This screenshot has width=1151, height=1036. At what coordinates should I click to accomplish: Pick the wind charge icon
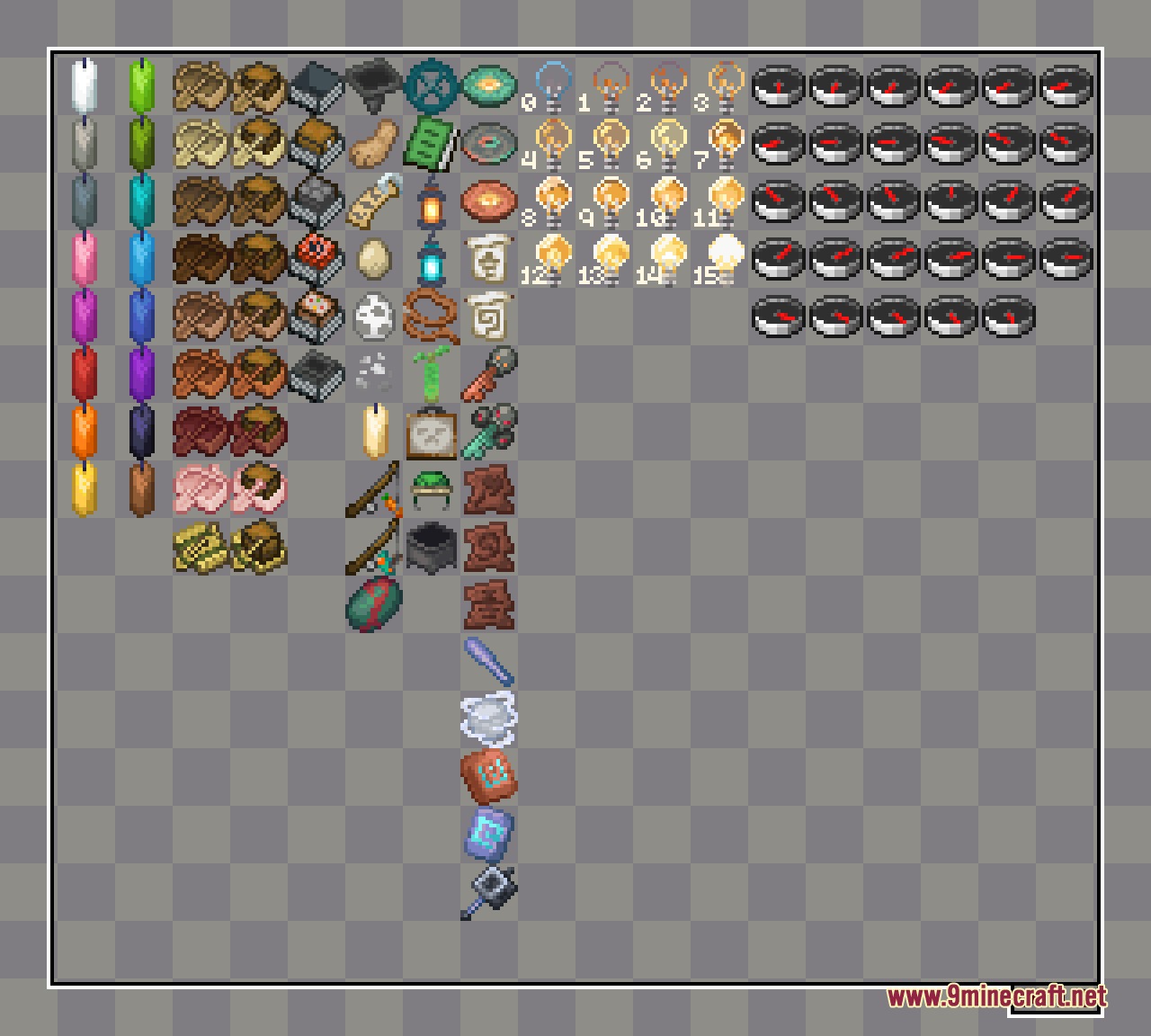pyautogui.click(x=490, y=718)
